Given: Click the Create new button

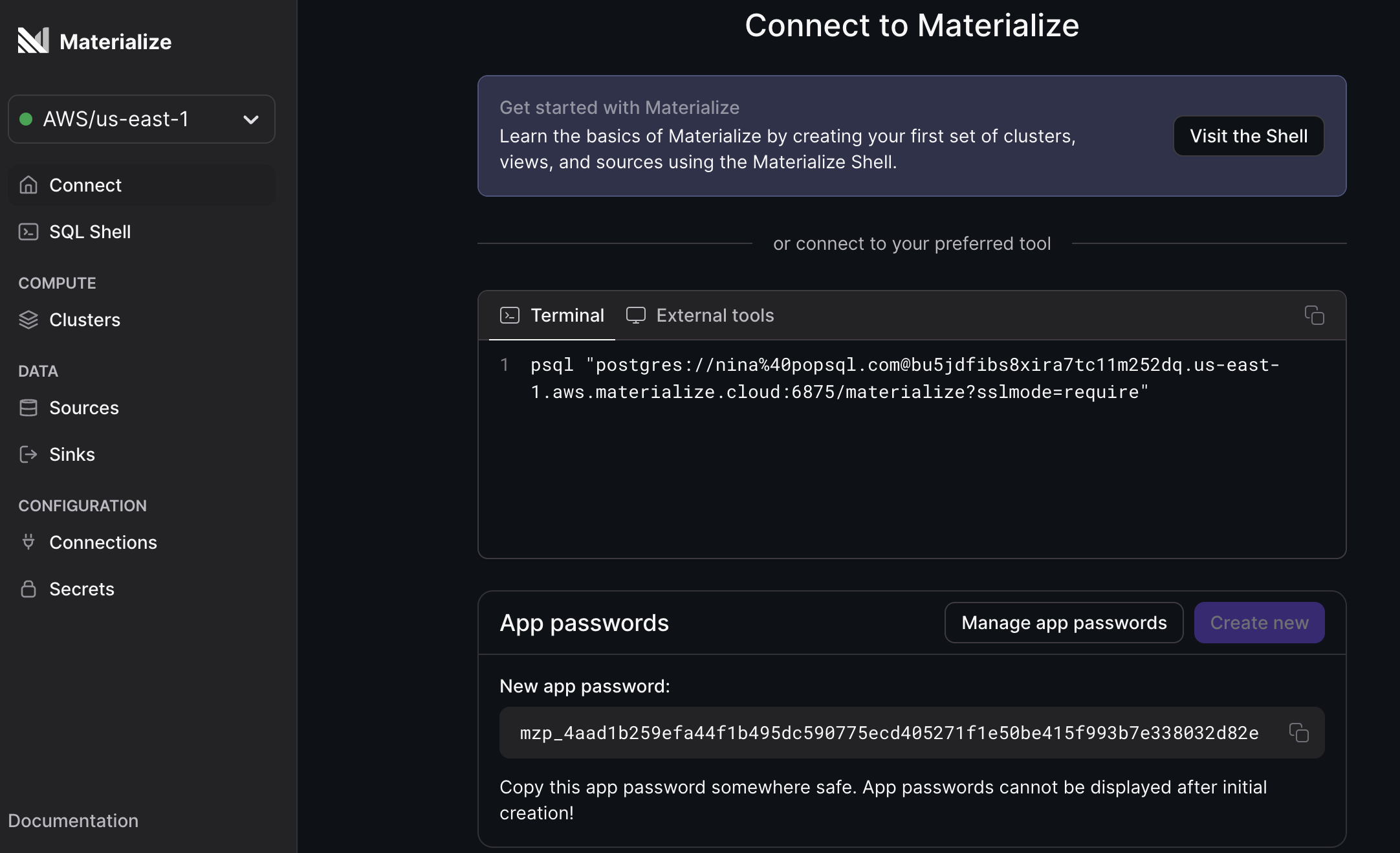Looking at the screenshot, I should (x=1259, y=623).
